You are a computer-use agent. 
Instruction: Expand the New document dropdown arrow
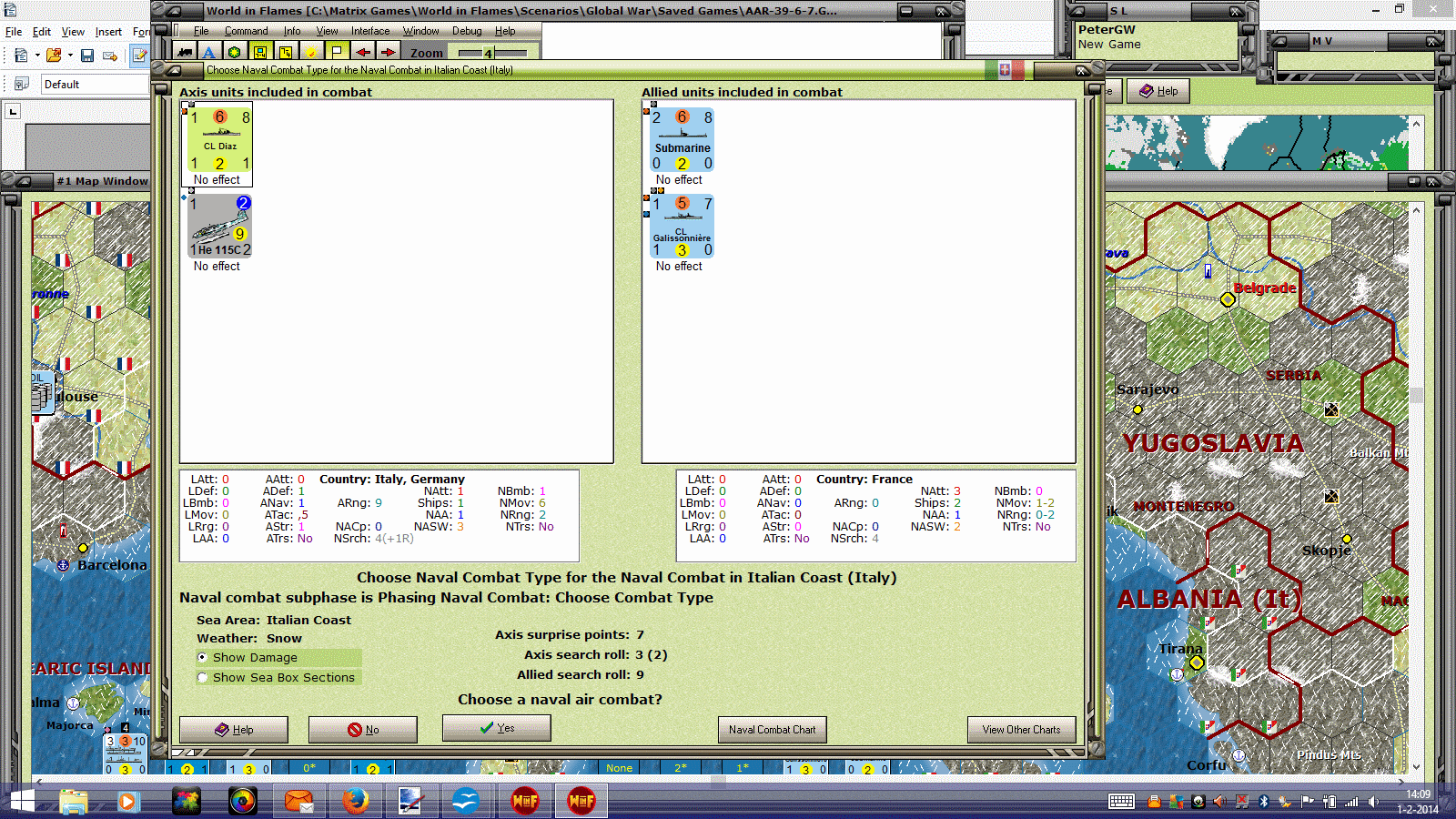[37, 56]
